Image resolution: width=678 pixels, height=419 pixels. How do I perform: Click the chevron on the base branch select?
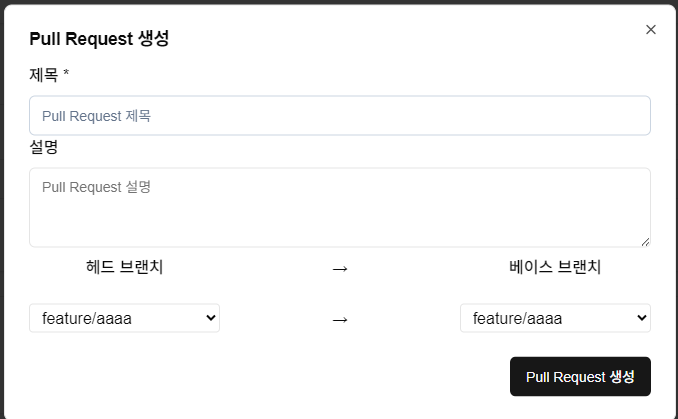(x=642, y=318)
